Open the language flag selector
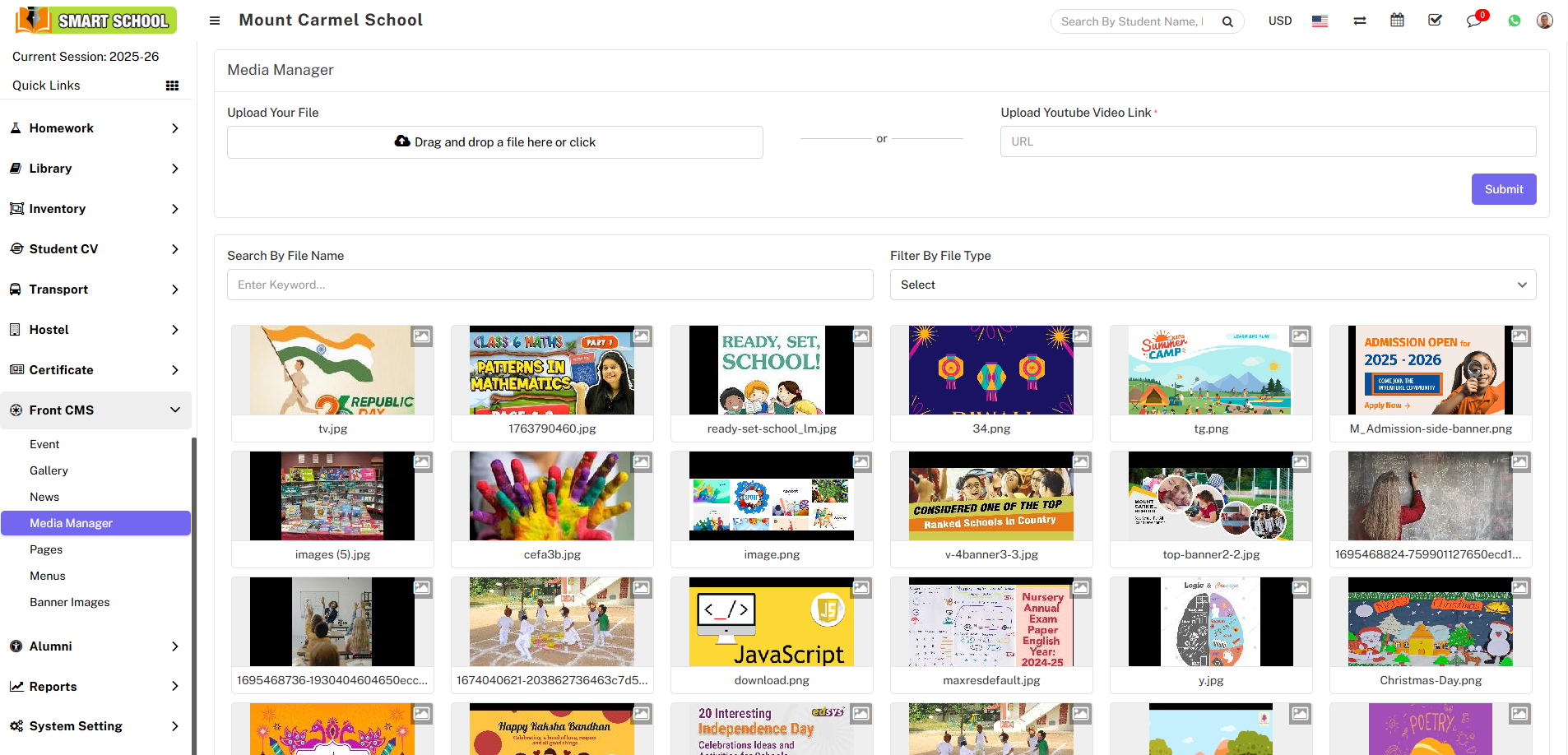Image resolution: width=1568 pixels, height=755 pixels. pyautogui.click(x=1320, y=21)
